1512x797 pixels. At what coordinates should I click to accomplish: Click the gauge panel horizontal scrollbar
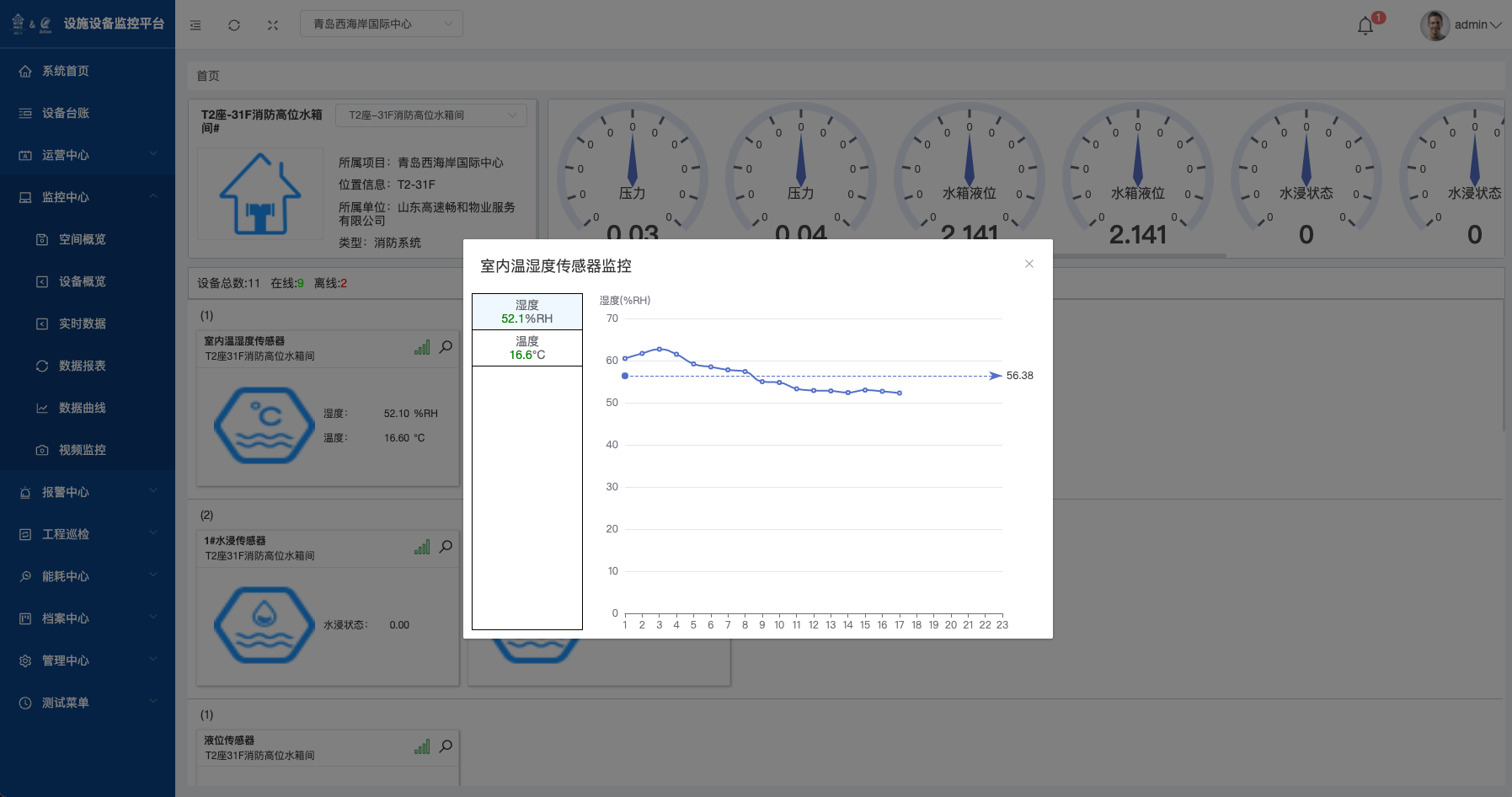click(x=1137, y=255)
